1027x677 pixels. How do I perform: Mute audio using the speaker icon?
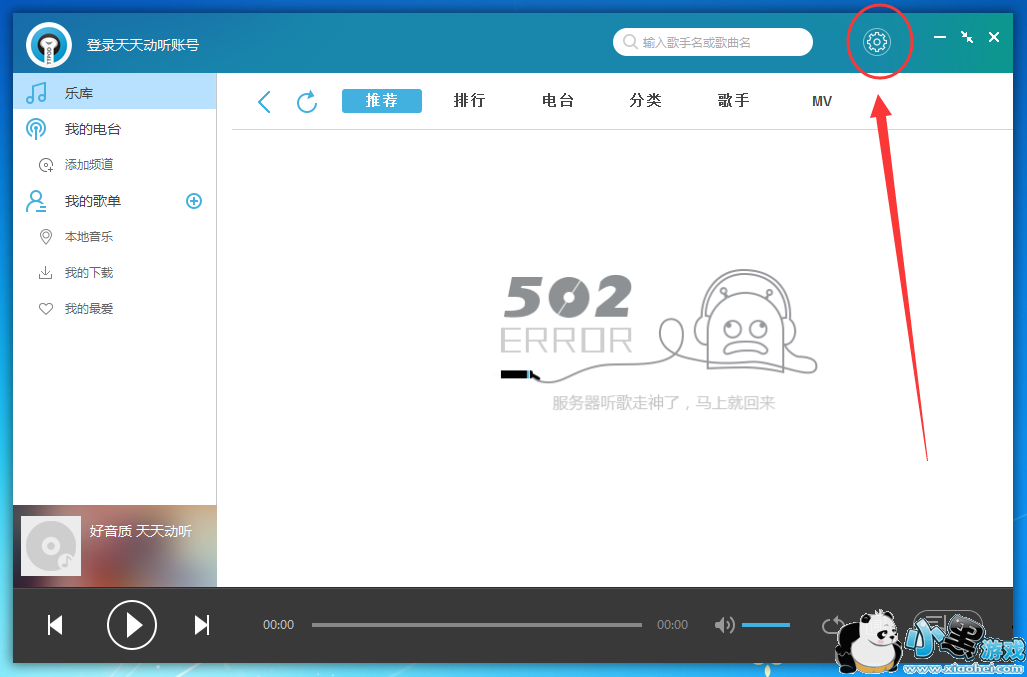tap(724, 625)
